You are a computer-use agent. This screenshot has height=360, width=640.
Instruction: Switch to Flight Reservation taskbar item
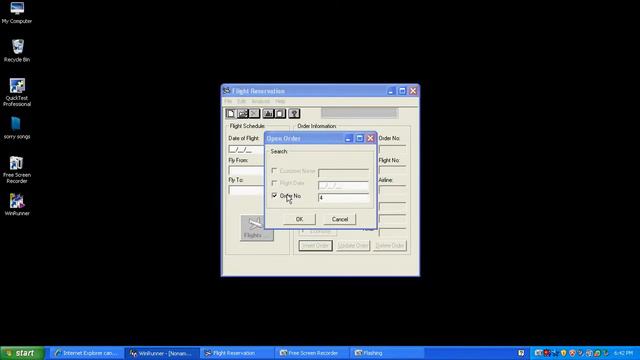238,353
